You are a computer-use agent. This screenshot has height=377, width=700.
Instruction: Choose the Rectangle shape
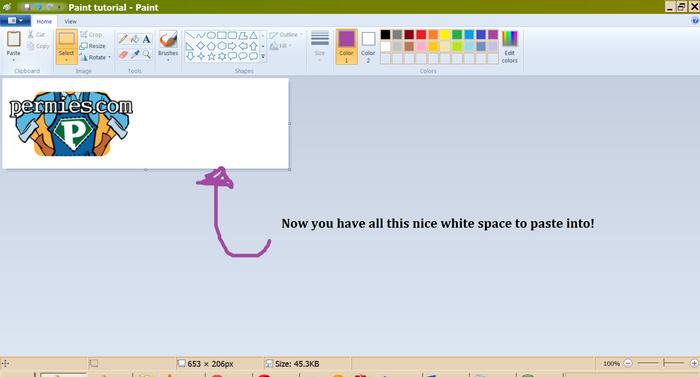[222, 35]
